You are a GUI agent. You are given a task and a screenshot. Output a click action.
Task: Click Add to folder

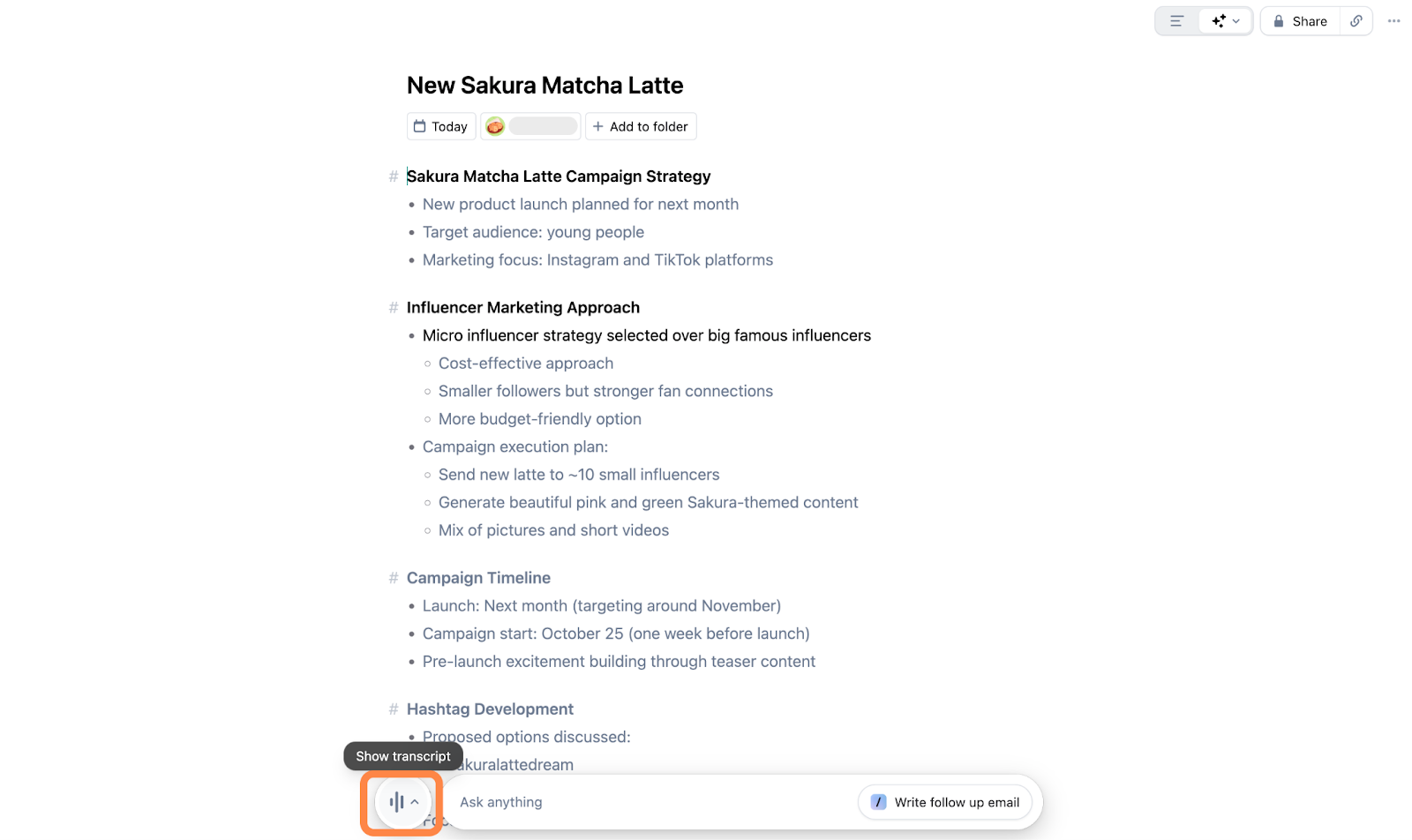click(x=641, y=126)
